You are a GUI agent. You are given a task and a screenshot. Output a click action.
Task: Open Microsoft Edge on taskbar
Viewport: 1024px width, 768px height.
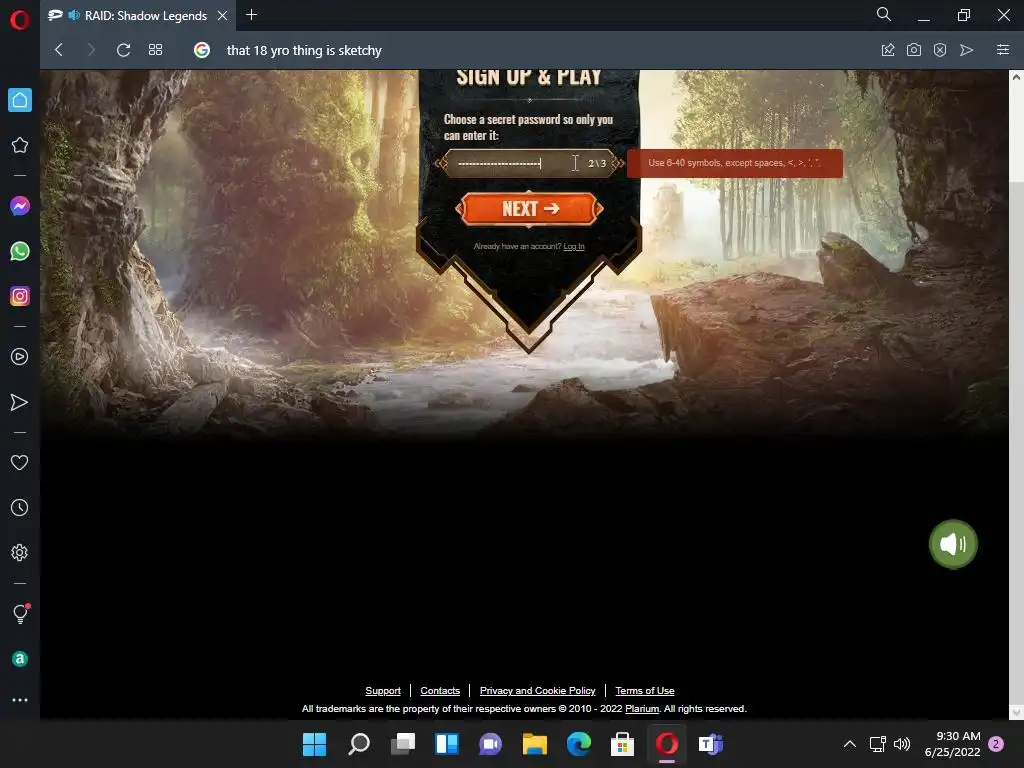coord(579,744)
